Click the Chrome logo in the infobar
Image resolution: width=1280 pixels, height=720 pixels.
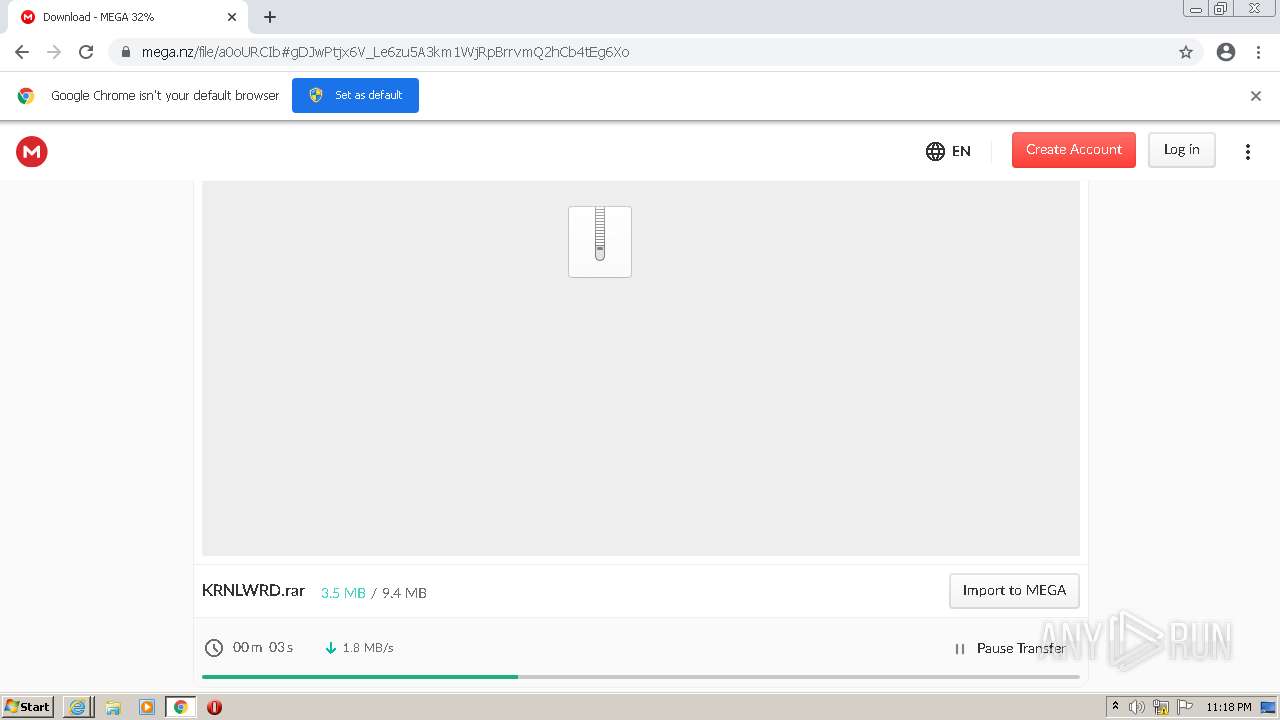point(26,96)
